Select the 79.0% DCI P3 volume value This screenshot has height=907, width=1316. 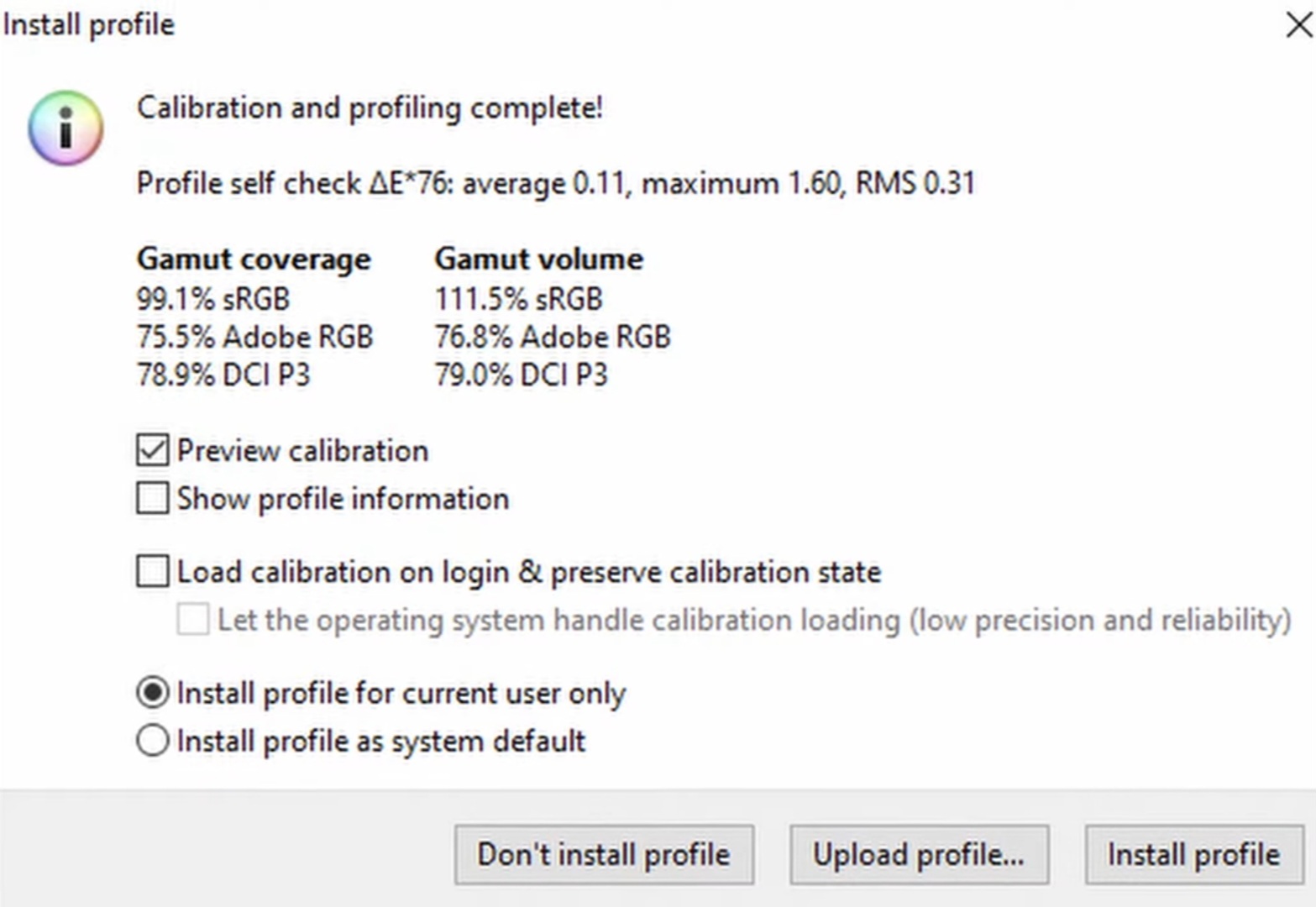[521, 375]
